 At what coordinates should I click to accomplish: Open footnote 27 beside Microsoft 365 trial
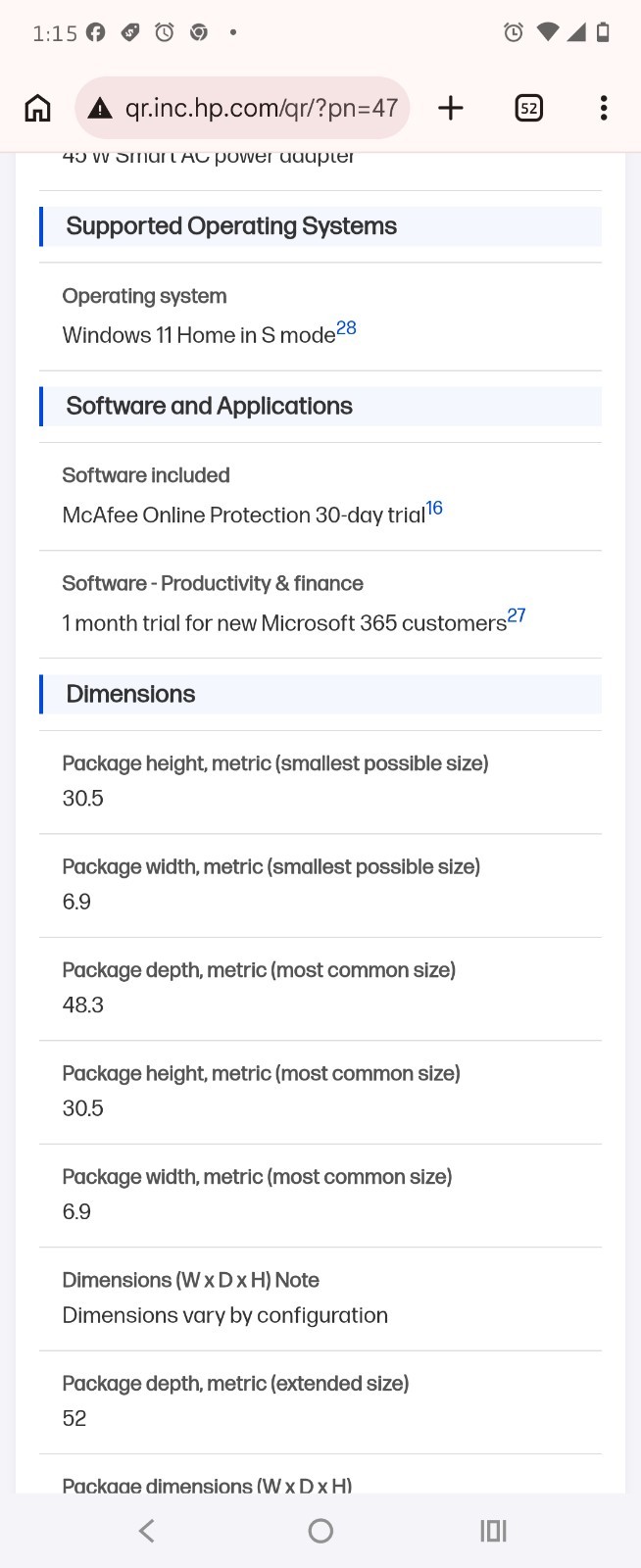[x=517, y=615]
